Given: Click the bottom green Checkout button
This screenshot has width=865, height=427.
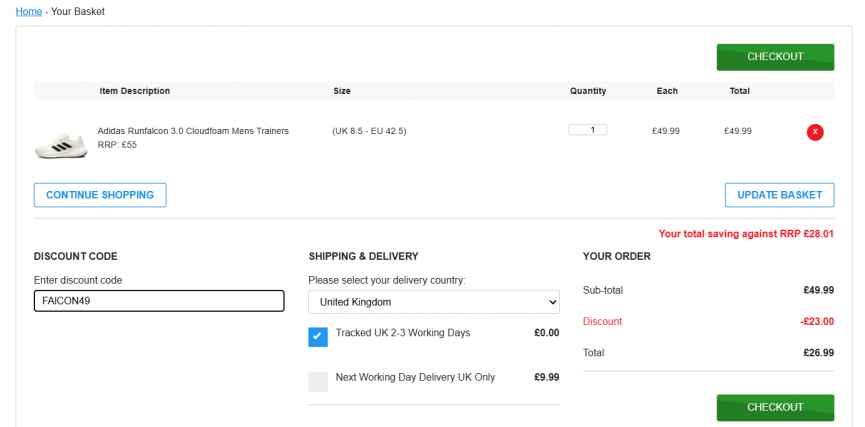Looking at the screenshot, I should pyautogui.click(x=775, y=407).
